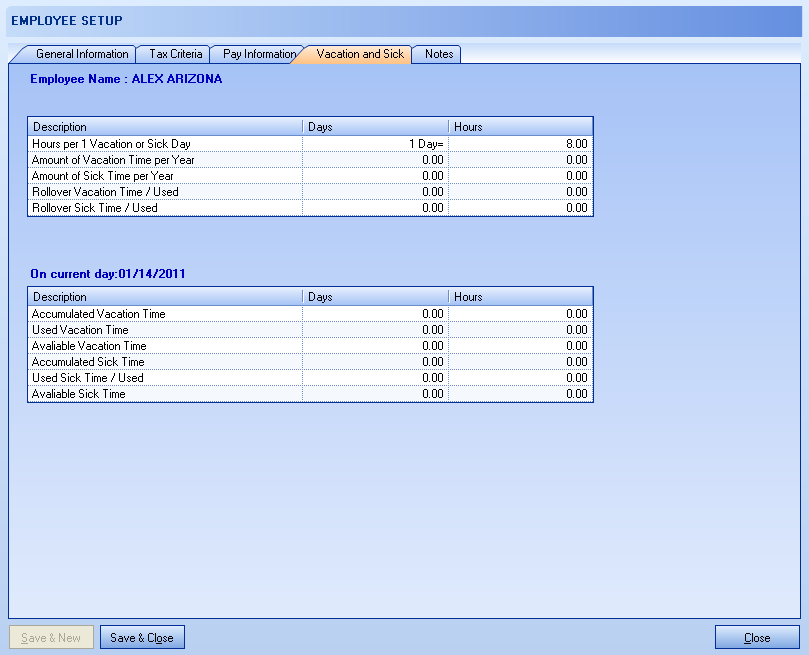Screen dimensions: 809x655
Task: Edit Hours per 1 Vacation Day hours value
Action: 520,144
